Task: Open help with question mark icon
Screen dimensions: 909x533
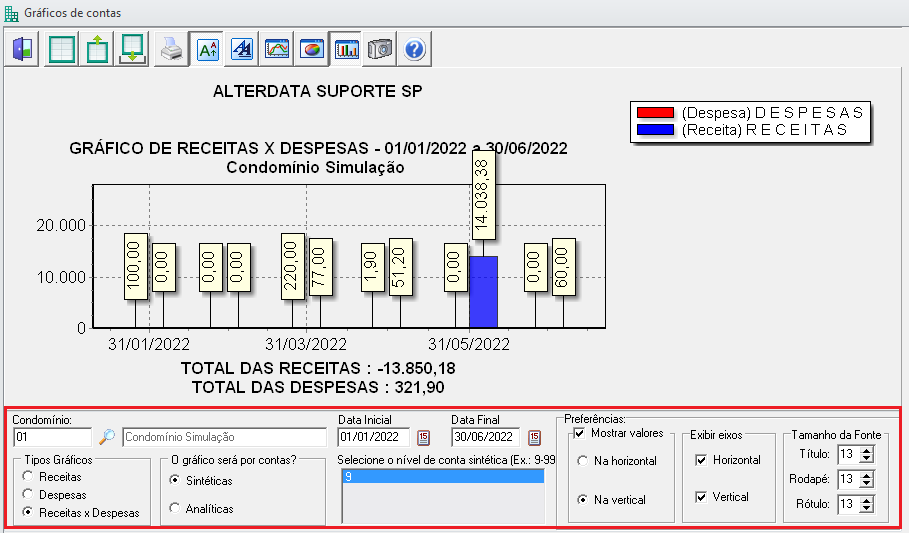Action: pyautogui.click(x=414, y=49)
